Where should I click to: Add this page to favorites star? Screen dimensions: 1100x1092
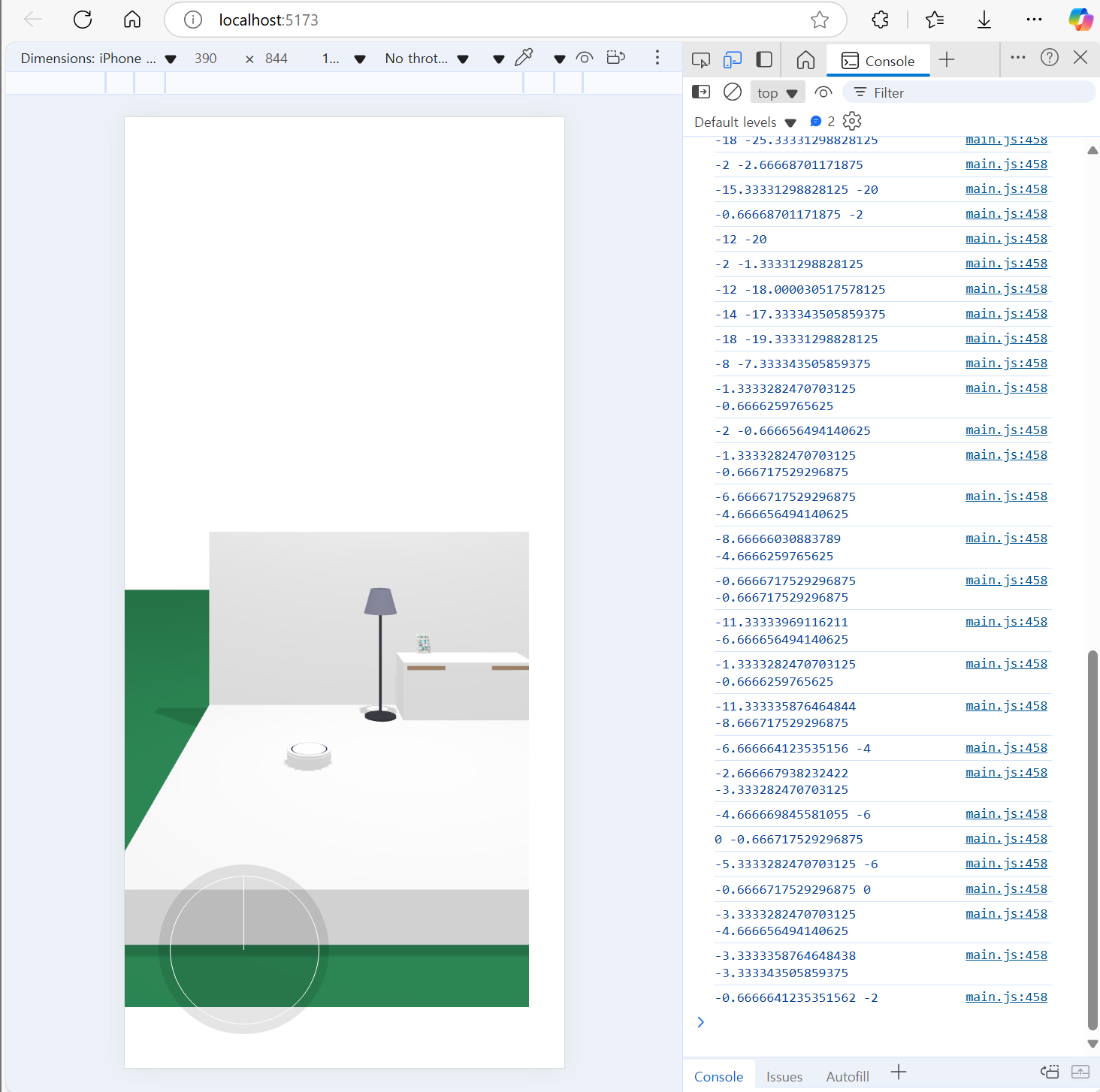819,20
